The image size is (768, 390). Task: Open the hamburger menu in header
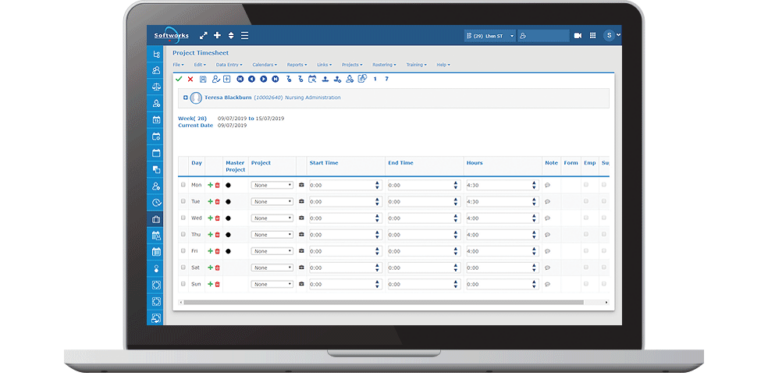244,35
